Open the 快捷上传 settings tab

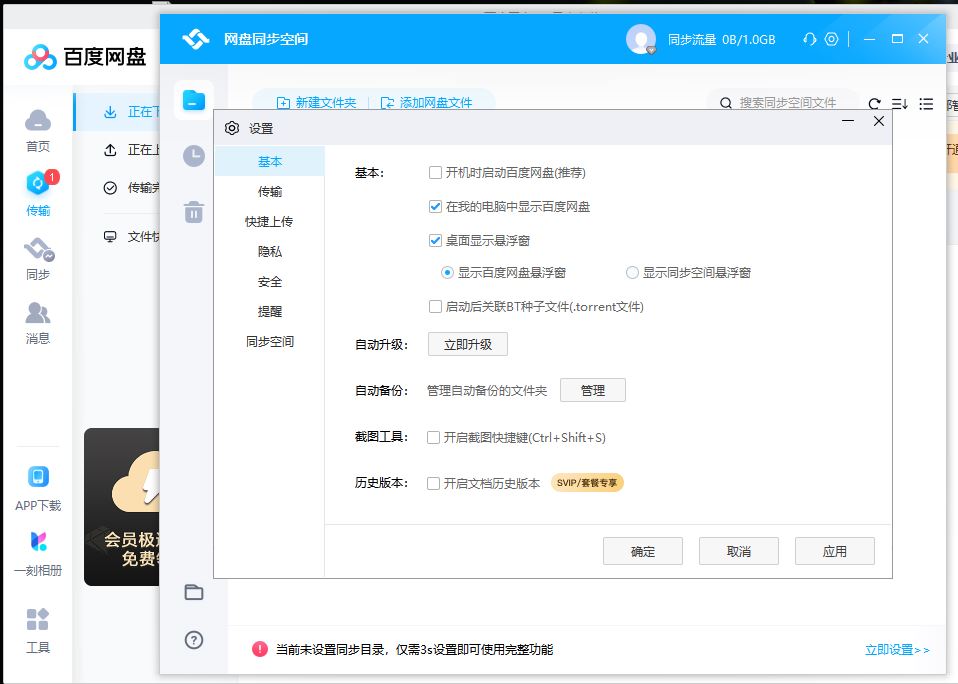click(x=269, y=221)
